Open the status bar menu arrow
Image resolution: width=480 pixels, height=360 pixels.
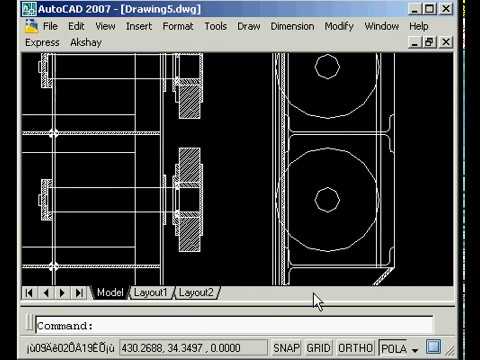(x=415, y=350)
